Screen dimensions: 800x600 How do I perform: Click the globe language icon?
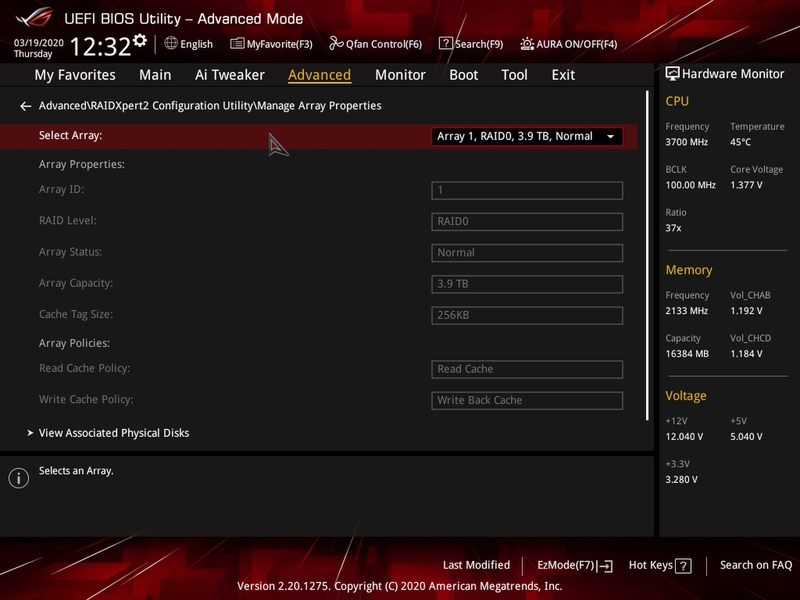[x=171, y=44]
